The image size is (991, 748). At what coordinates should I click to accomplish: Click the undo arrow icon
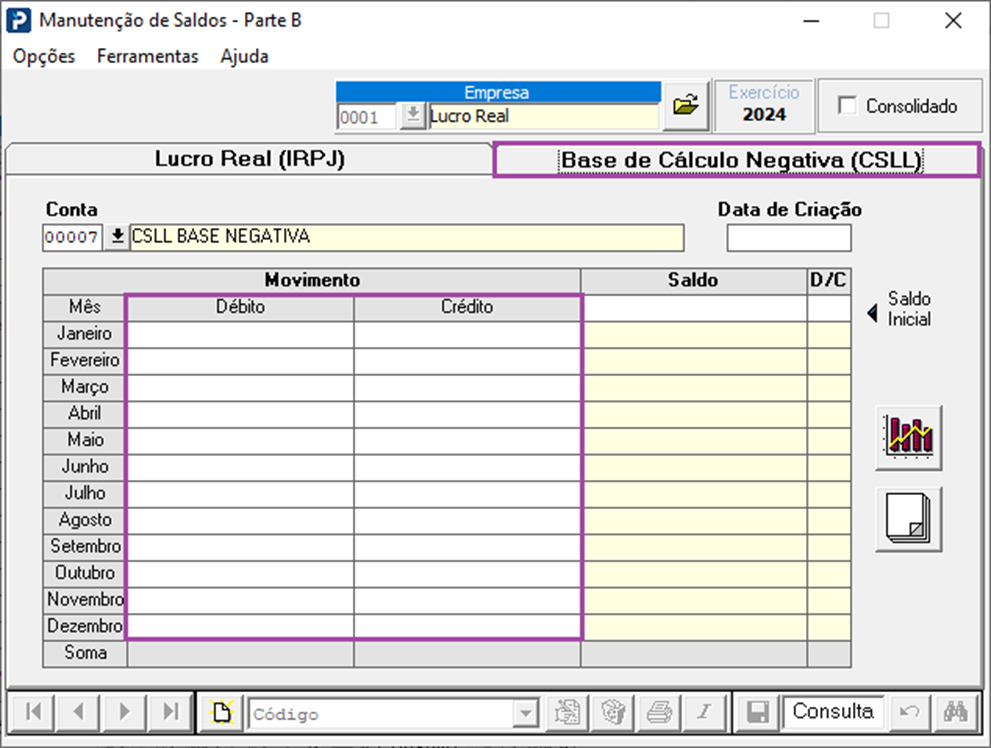tap(909, 713)
